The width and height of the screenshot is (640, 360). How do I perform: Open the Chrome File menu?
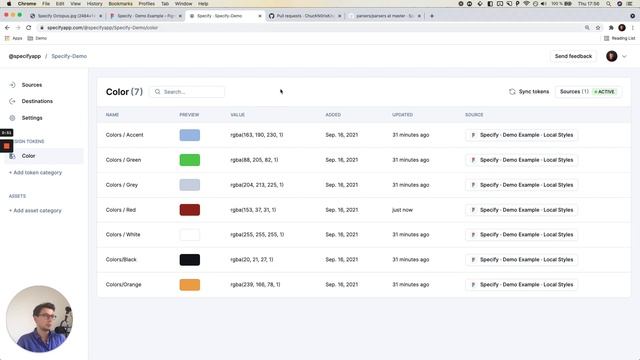point(46,4)
